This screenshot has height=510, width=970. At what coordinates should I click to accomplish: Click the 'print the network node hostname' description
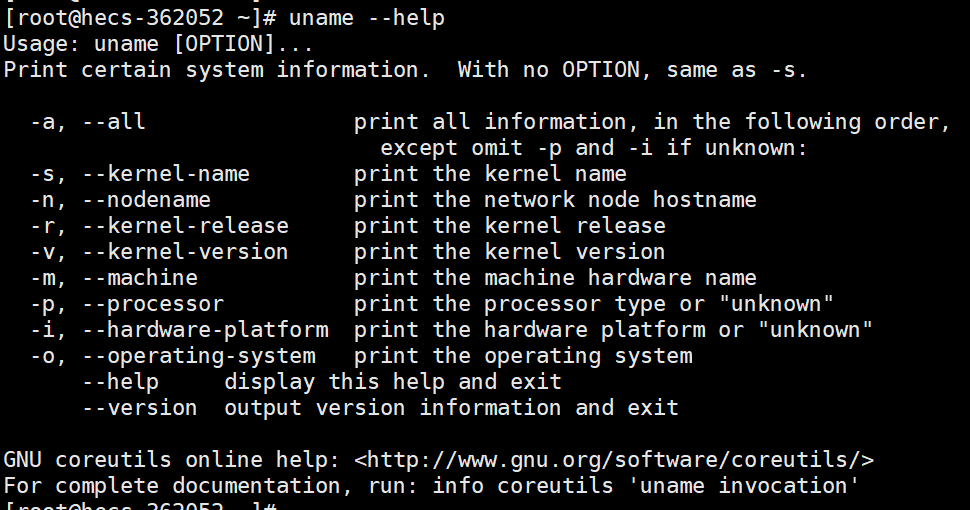pyautogui.click(x=555, y=200)
